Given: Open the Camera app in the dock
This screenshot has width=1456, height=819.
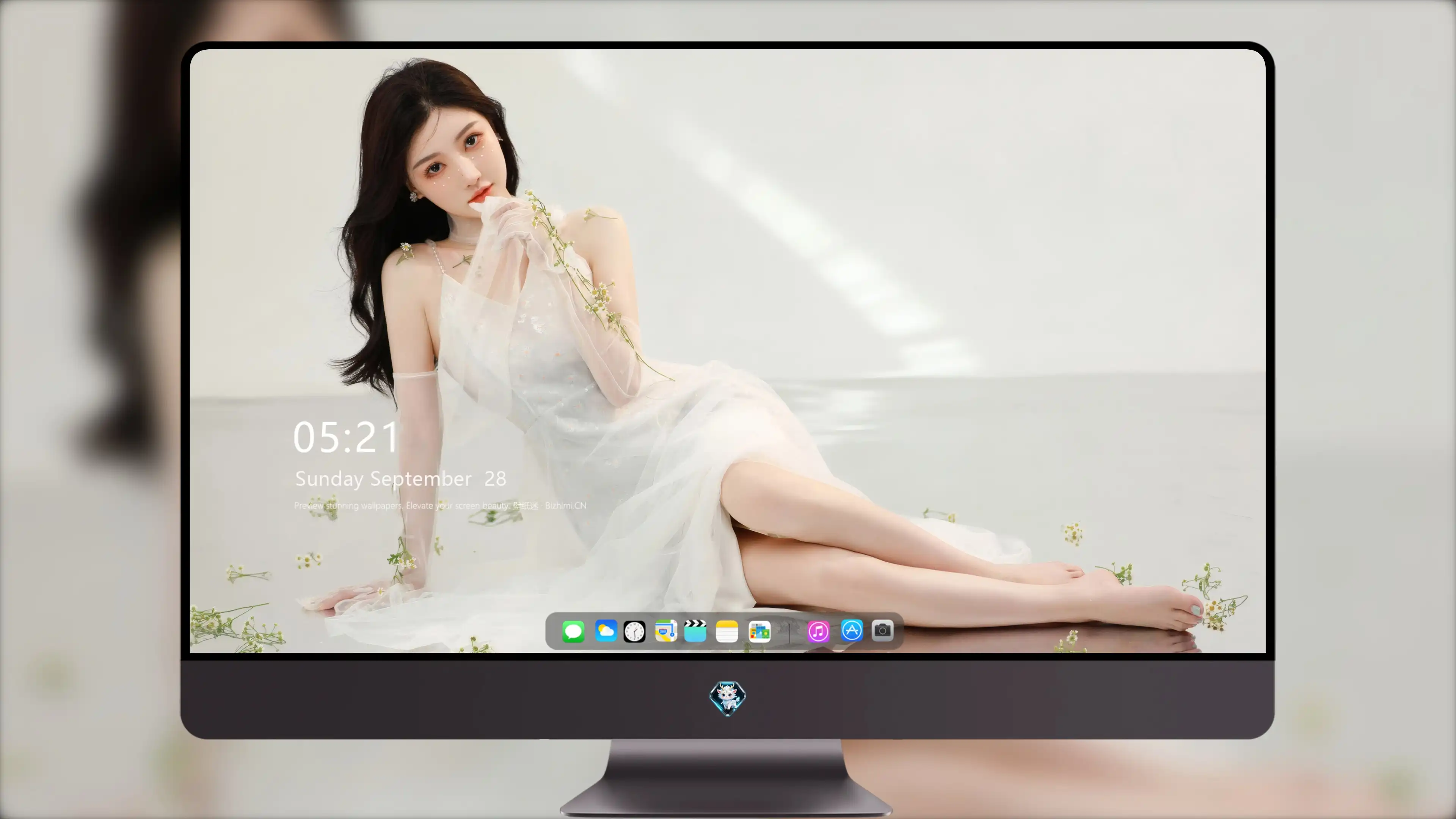Looking at the screenshot, I should (882, 630).
